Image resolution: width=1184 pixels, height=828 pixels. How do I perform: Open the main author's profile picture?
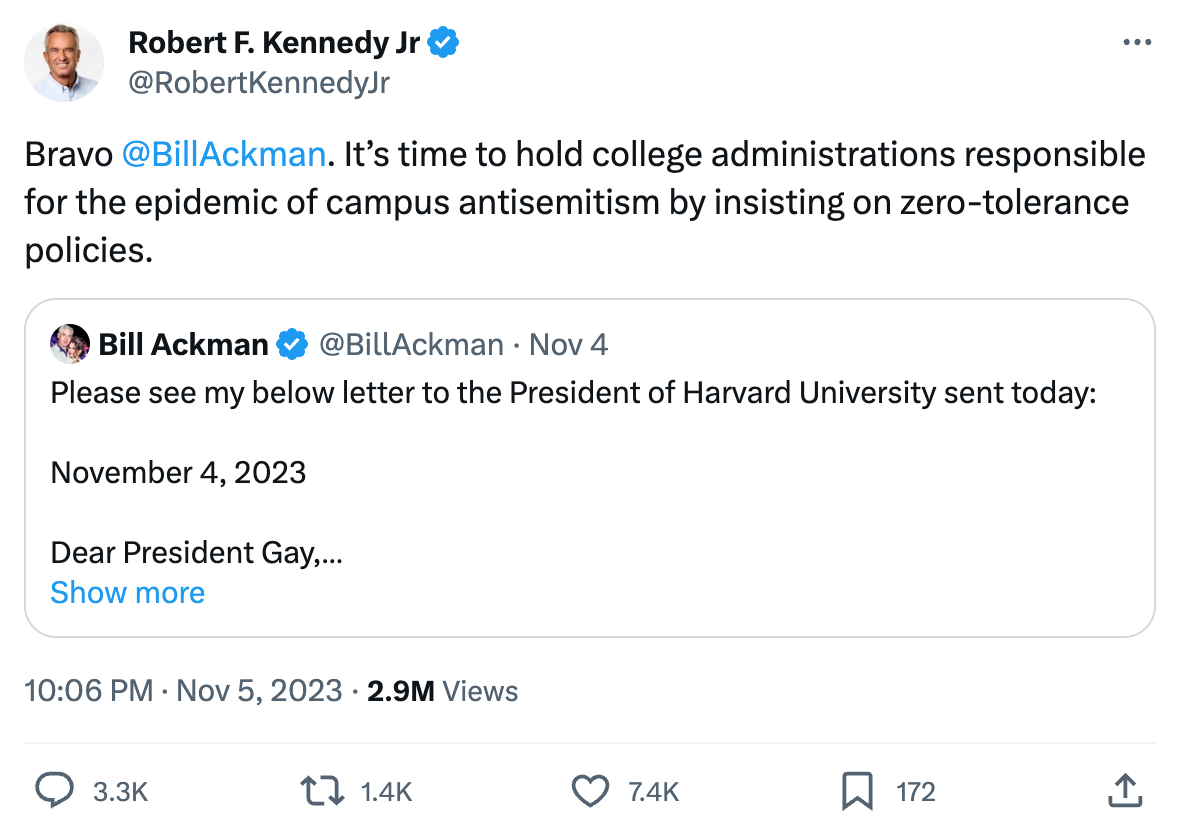coord(64,62)
